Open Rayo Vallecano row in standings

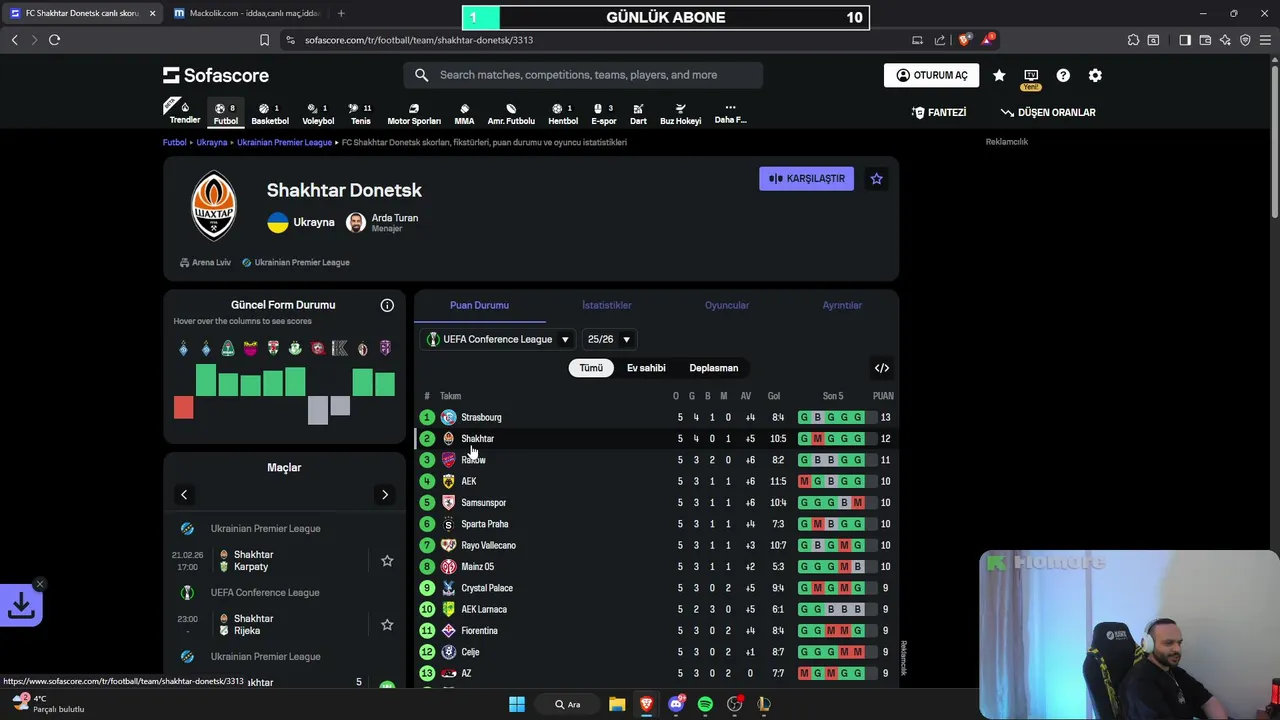pos(656,545)
